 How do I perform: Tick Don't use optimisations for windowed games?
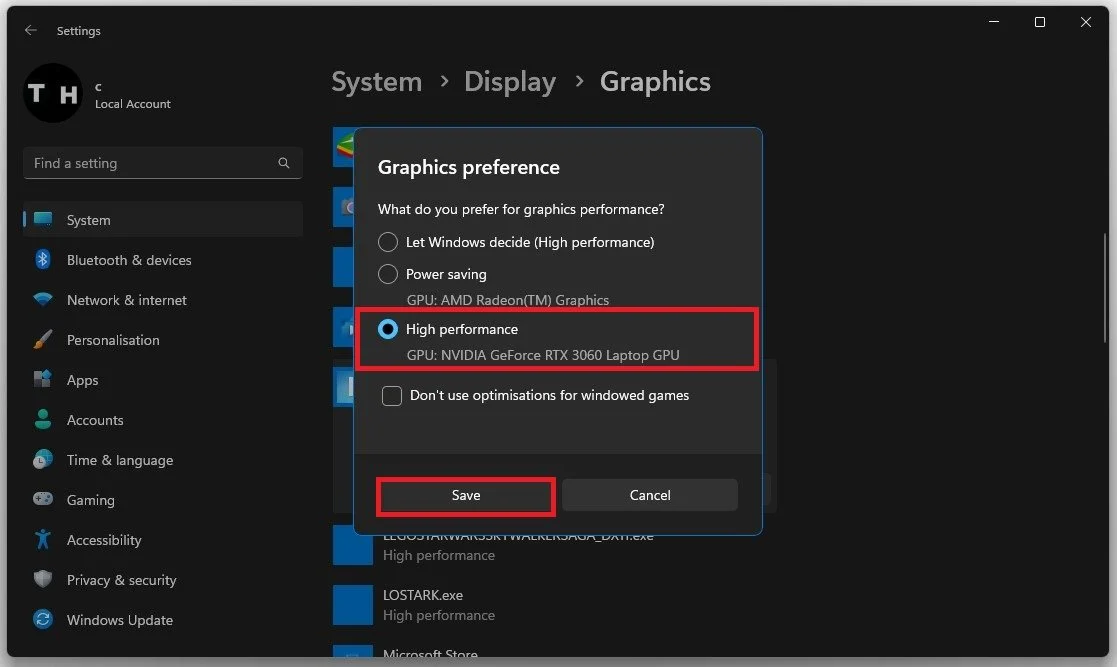(x=392, y=395)
